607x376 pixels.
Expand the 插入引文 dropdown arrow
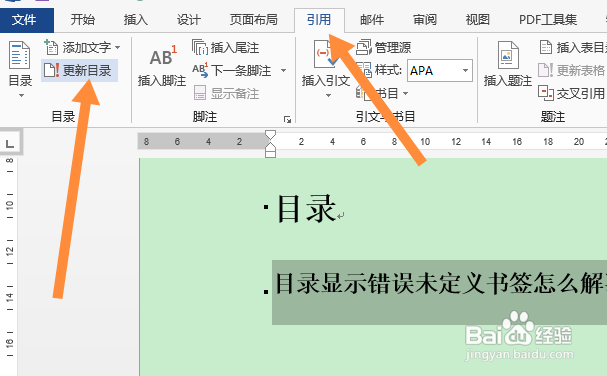coord(328,95)
